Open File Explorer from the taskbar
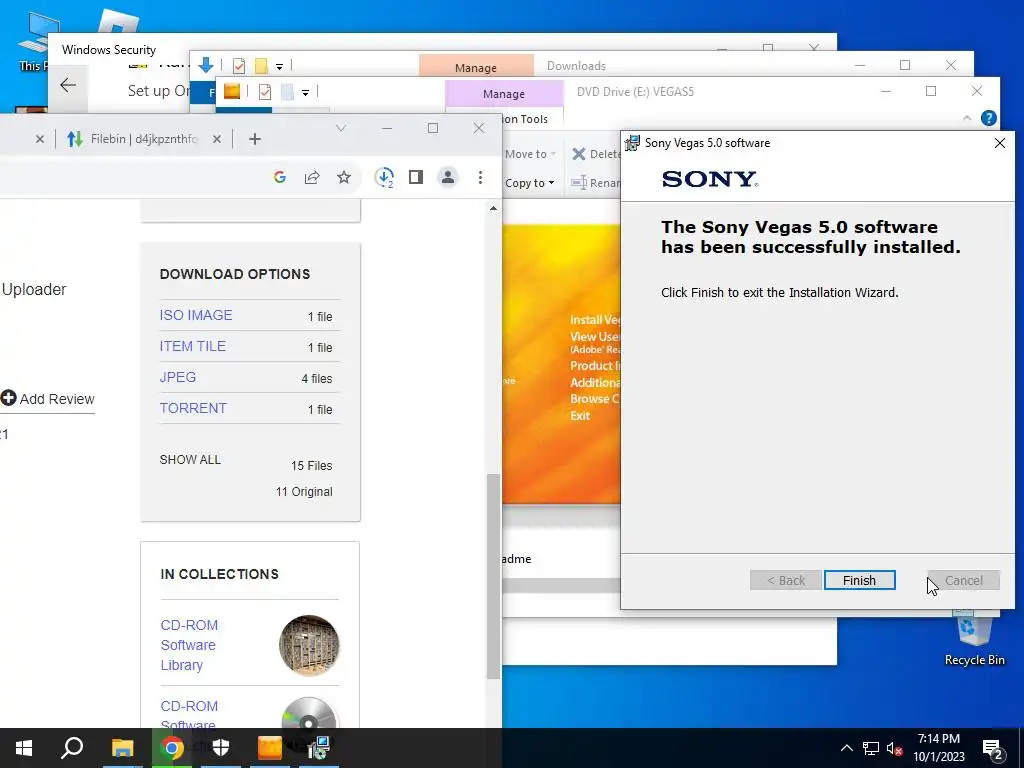This screenshot has height=768, width=1024. click(122, 748)
